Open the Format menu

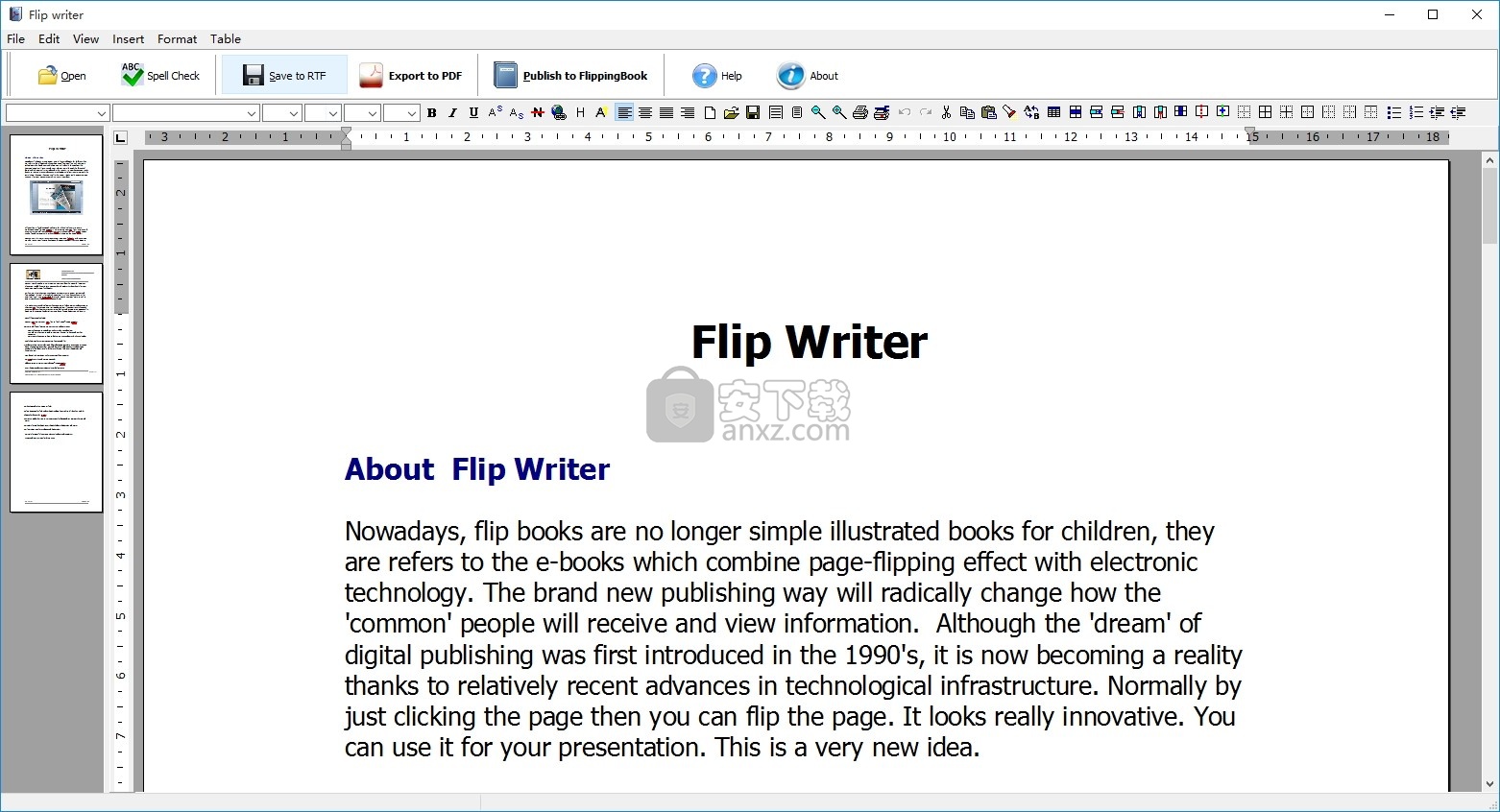(177, 39)
